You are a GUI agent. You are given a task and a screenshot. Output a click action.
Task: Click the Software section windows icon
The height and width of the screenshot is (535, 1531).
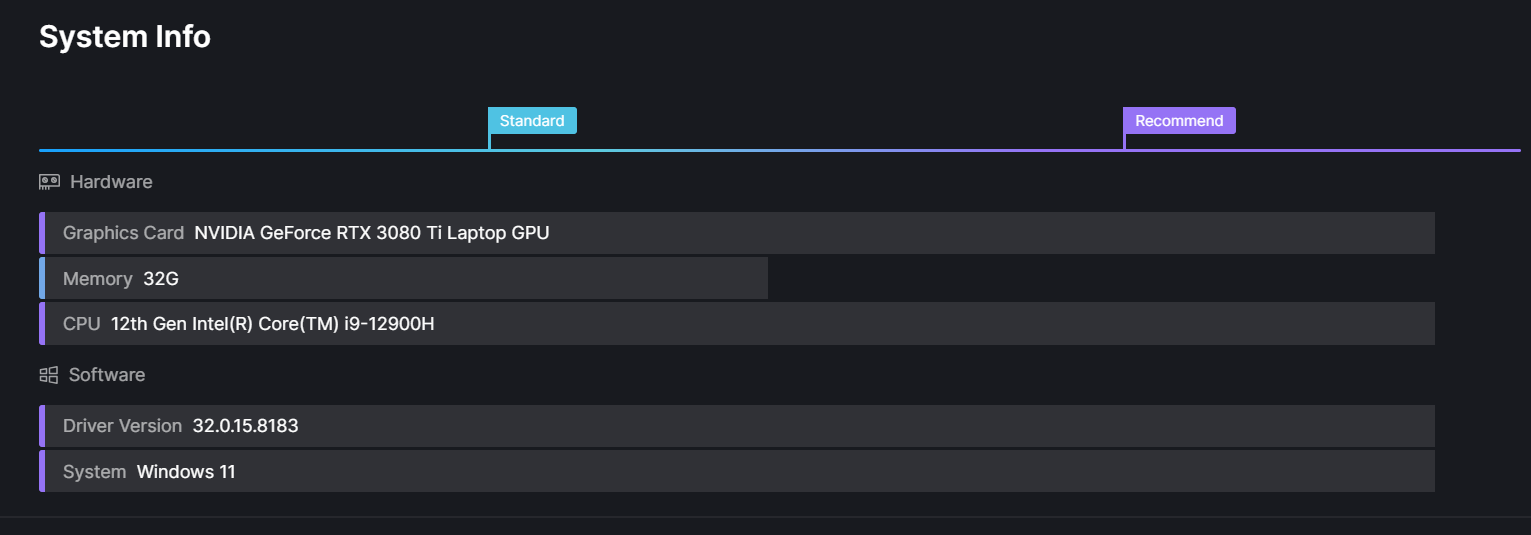point(49,375)
